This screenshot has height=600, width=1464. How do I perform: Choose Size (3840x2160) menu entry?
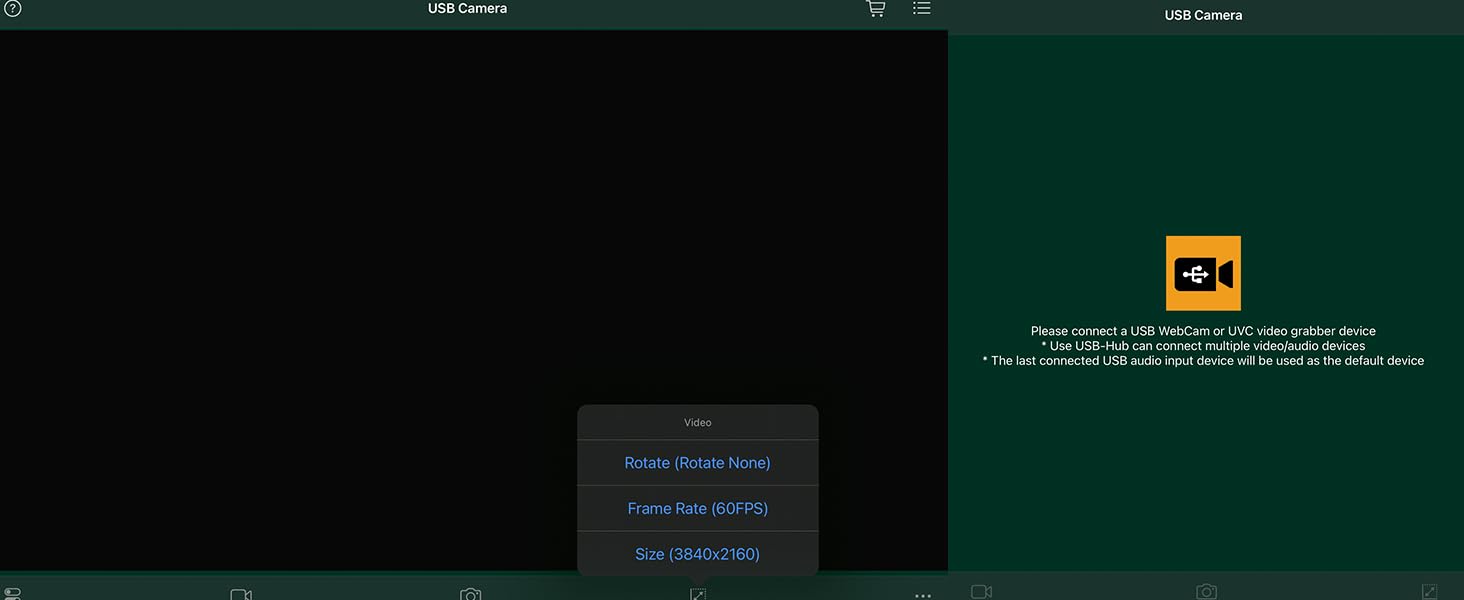click(x=697, y=554)
